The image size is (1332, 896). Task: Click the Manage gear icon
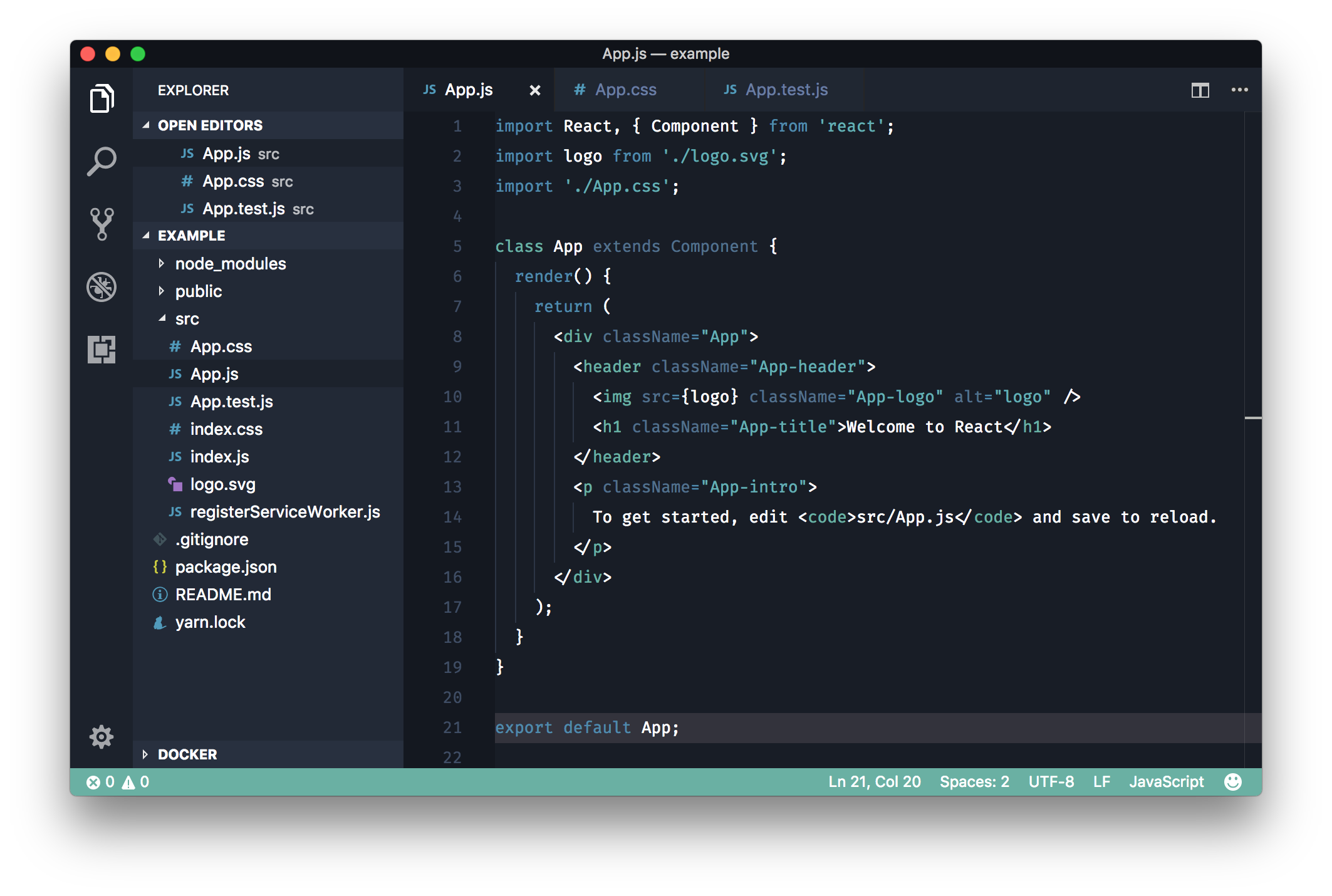click(x=101, y=737)
